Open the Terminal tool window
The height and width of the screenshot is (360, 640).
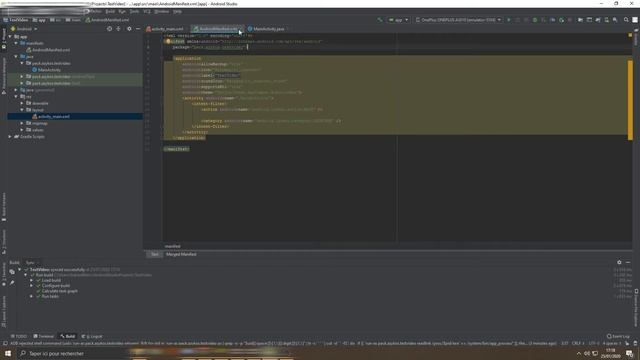(44, 336)
